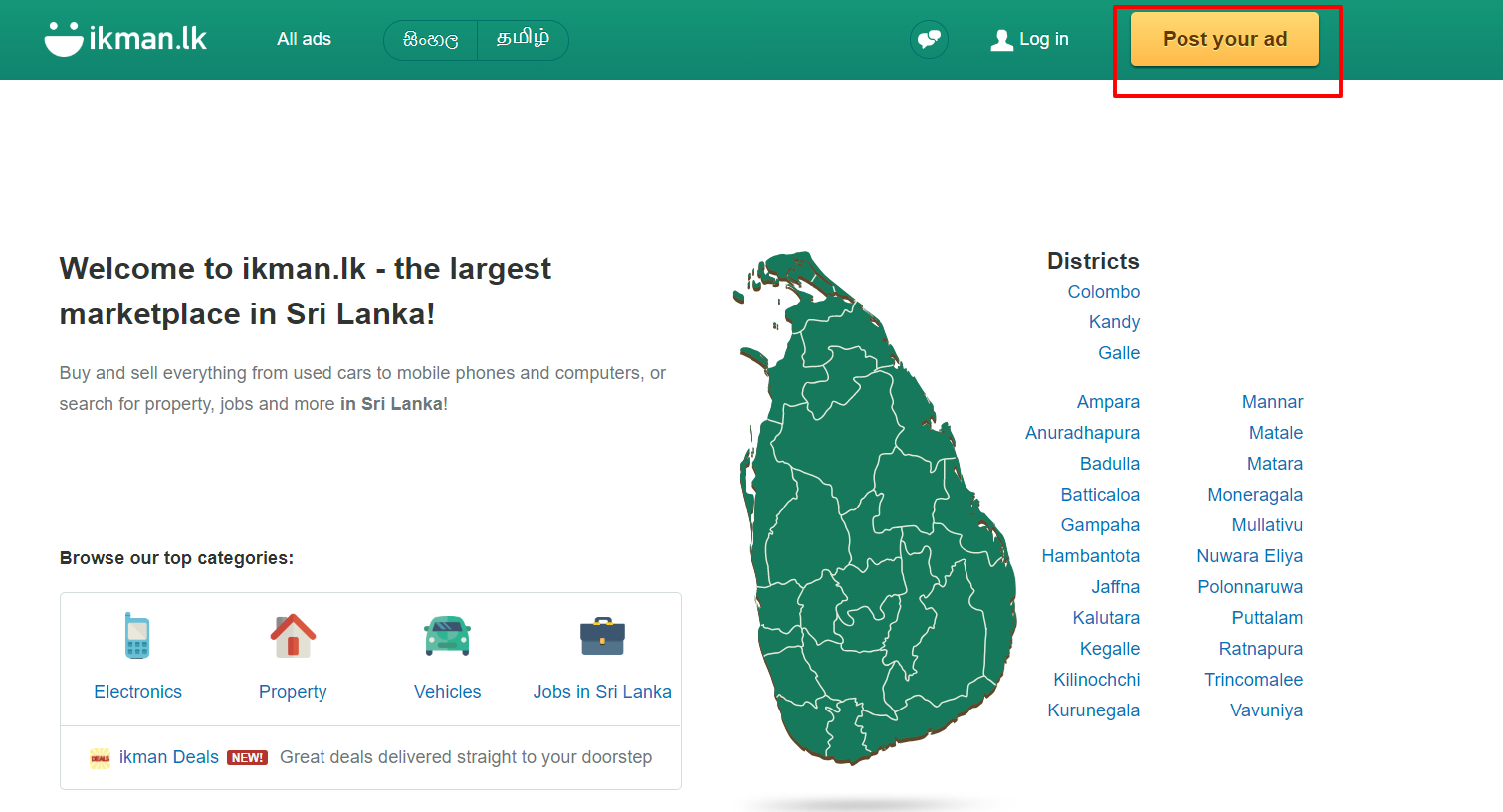The width and height of the screenshot is (1503, 812).
Task: Select Badulla district
Action: click(1110, 464)
